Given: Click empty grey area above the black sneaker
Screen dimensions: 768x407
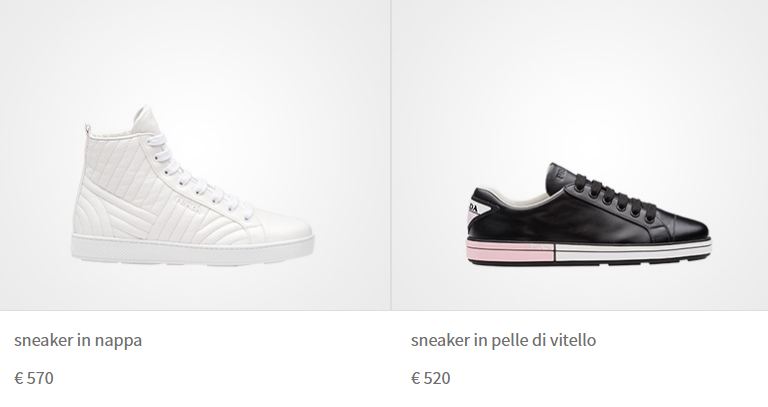Looking at the screenshot, I should (x=580, y=73).
